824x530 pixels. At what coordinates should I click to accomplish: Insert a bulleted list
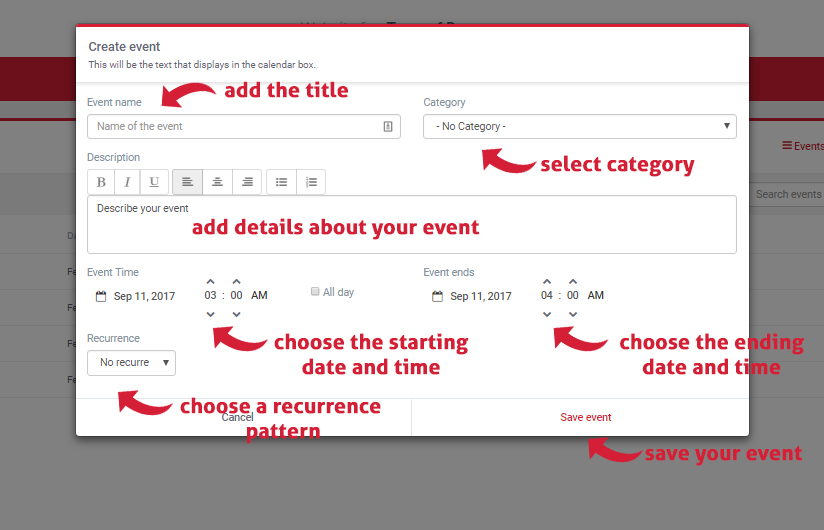coord(282,182)
